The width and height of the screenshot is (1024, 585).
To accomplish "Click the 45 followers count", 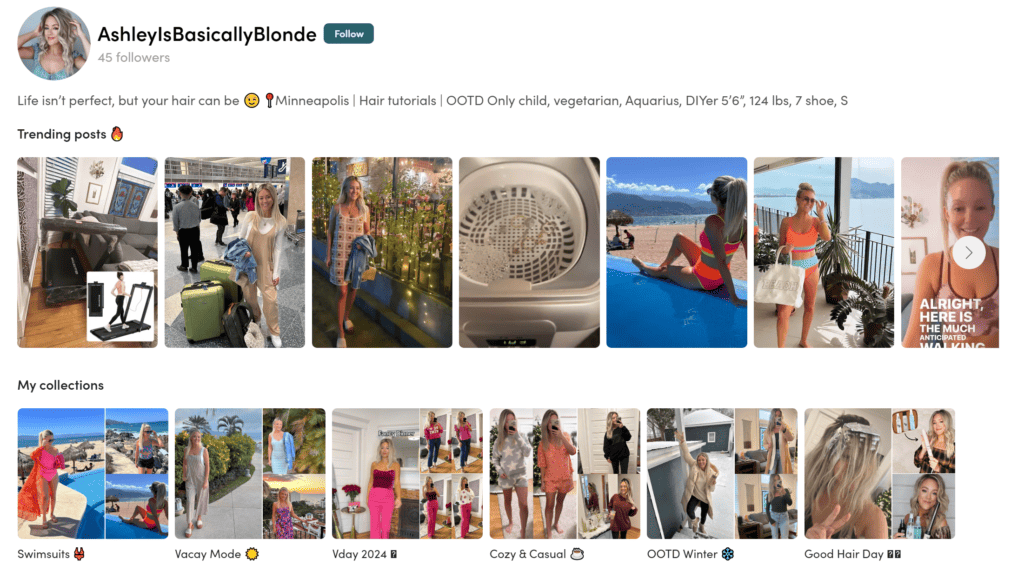I will [134, 57].
